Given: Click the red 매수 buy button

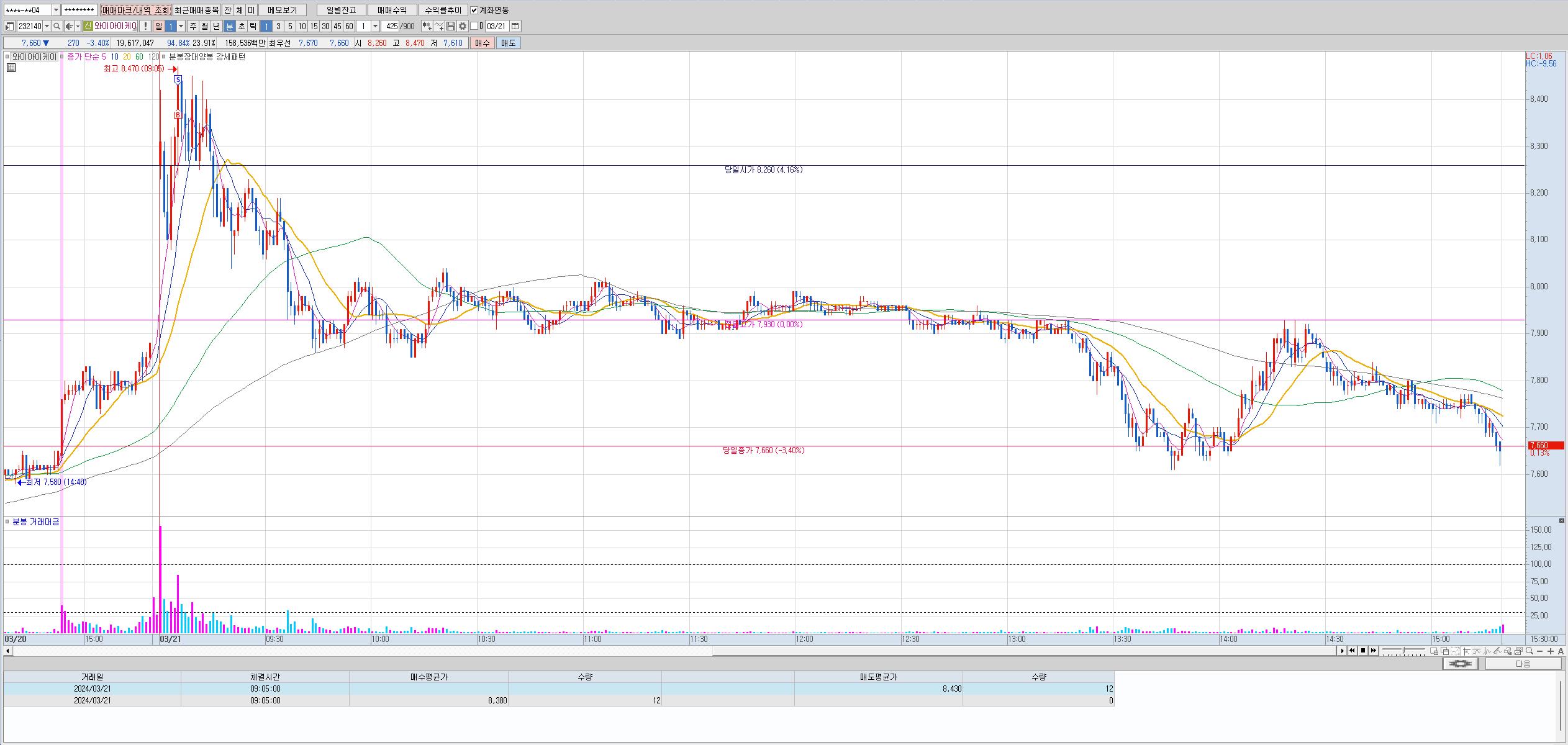Looking at the screenshot, I should pos(483,43).
